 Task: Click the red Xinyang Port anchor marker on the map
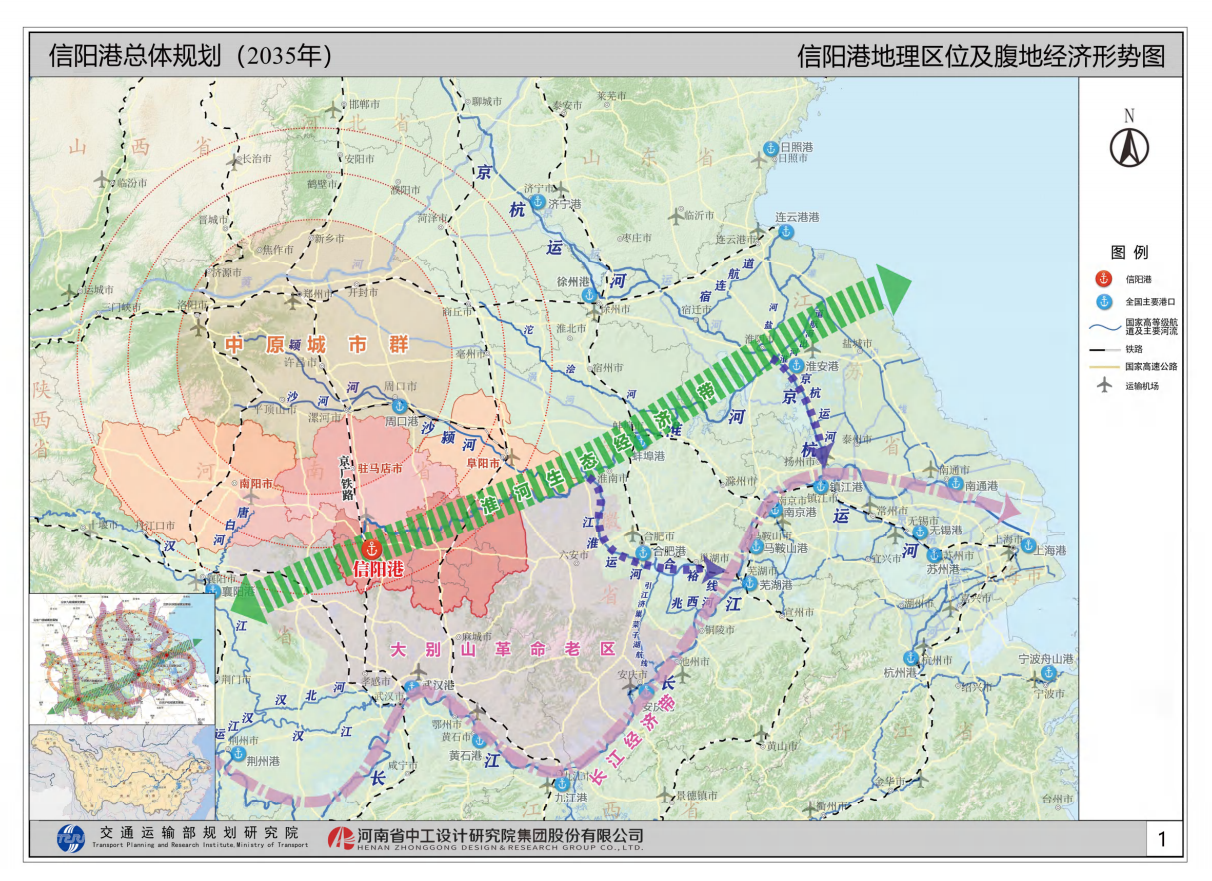click(371, 548)
